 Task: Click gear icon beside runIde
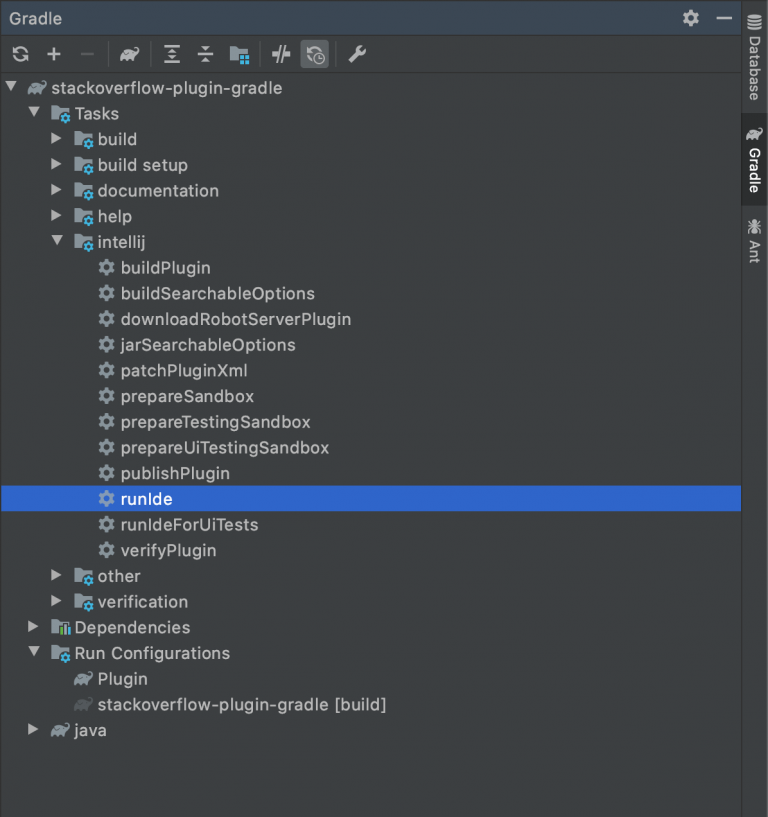pyautogui.click(x=106, y=499)
